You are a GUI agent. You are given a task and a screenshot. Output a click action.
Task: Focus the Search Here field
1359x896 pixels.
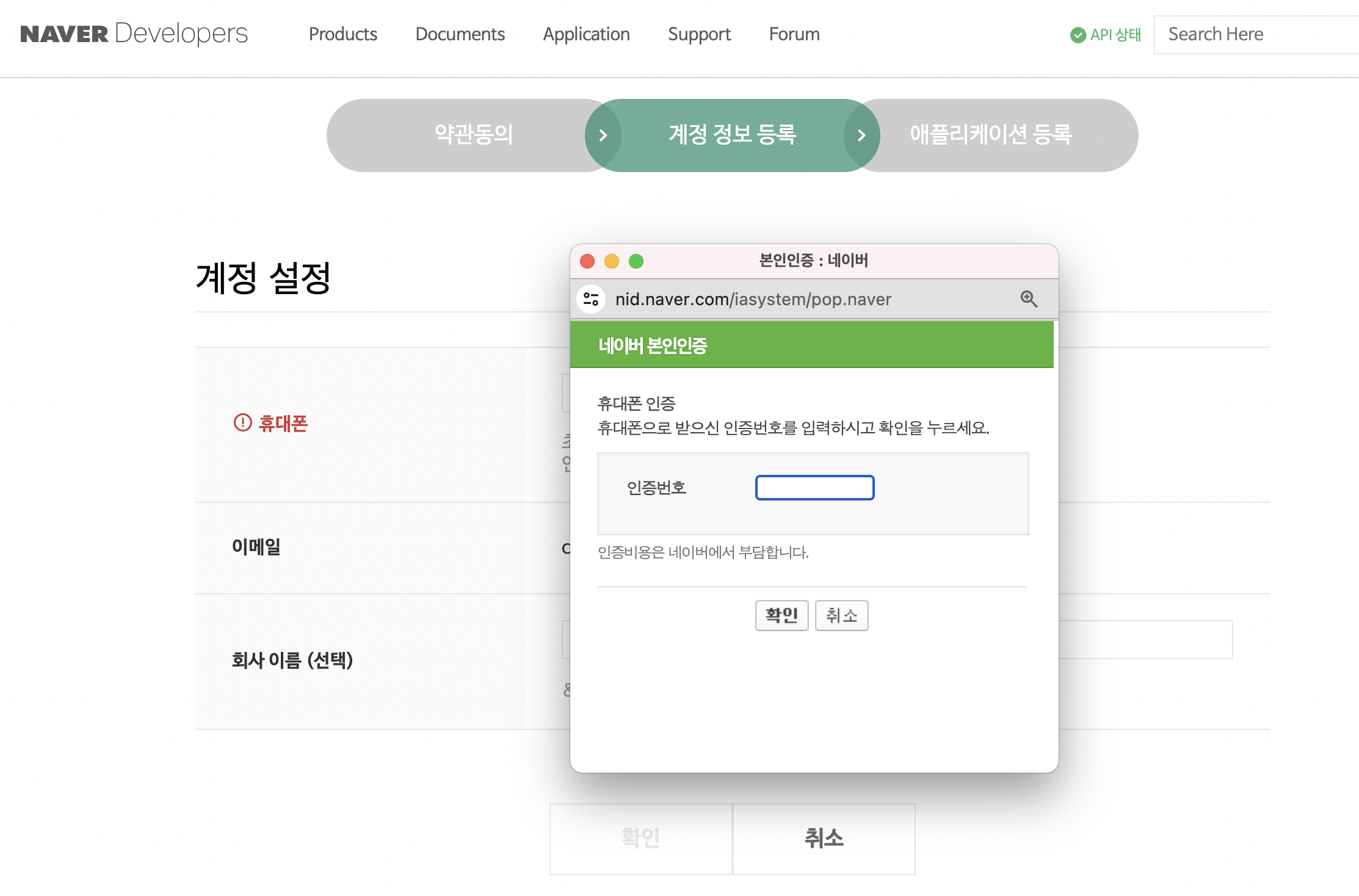(1256, 35)
